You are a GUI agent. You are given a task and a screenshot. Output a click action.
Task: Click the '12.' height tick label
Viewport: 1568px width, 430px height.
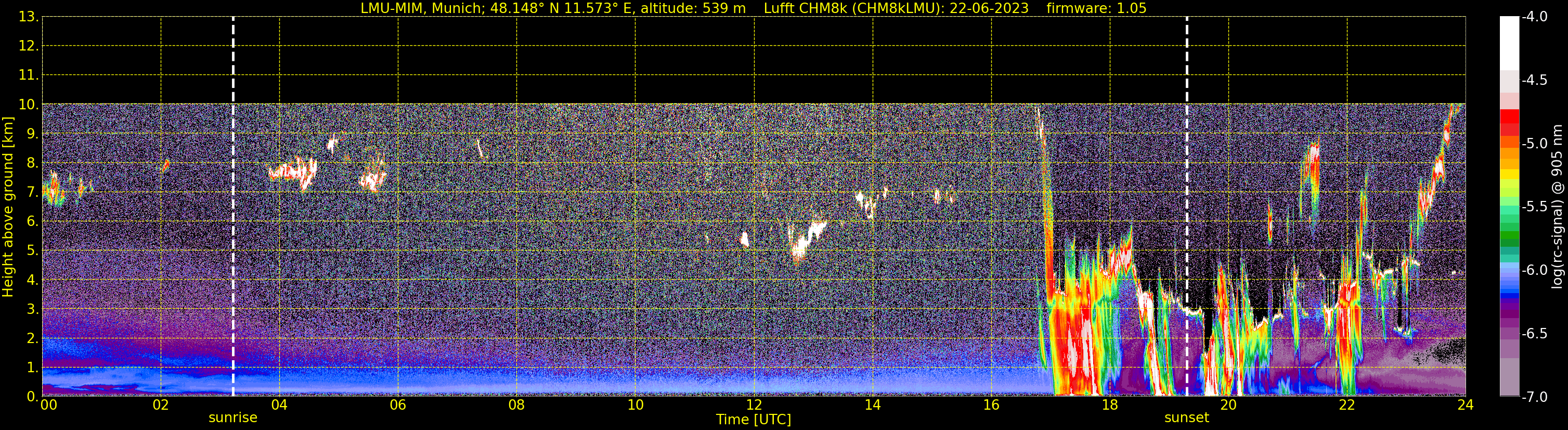pyautogui.click(x=29, y=46)
